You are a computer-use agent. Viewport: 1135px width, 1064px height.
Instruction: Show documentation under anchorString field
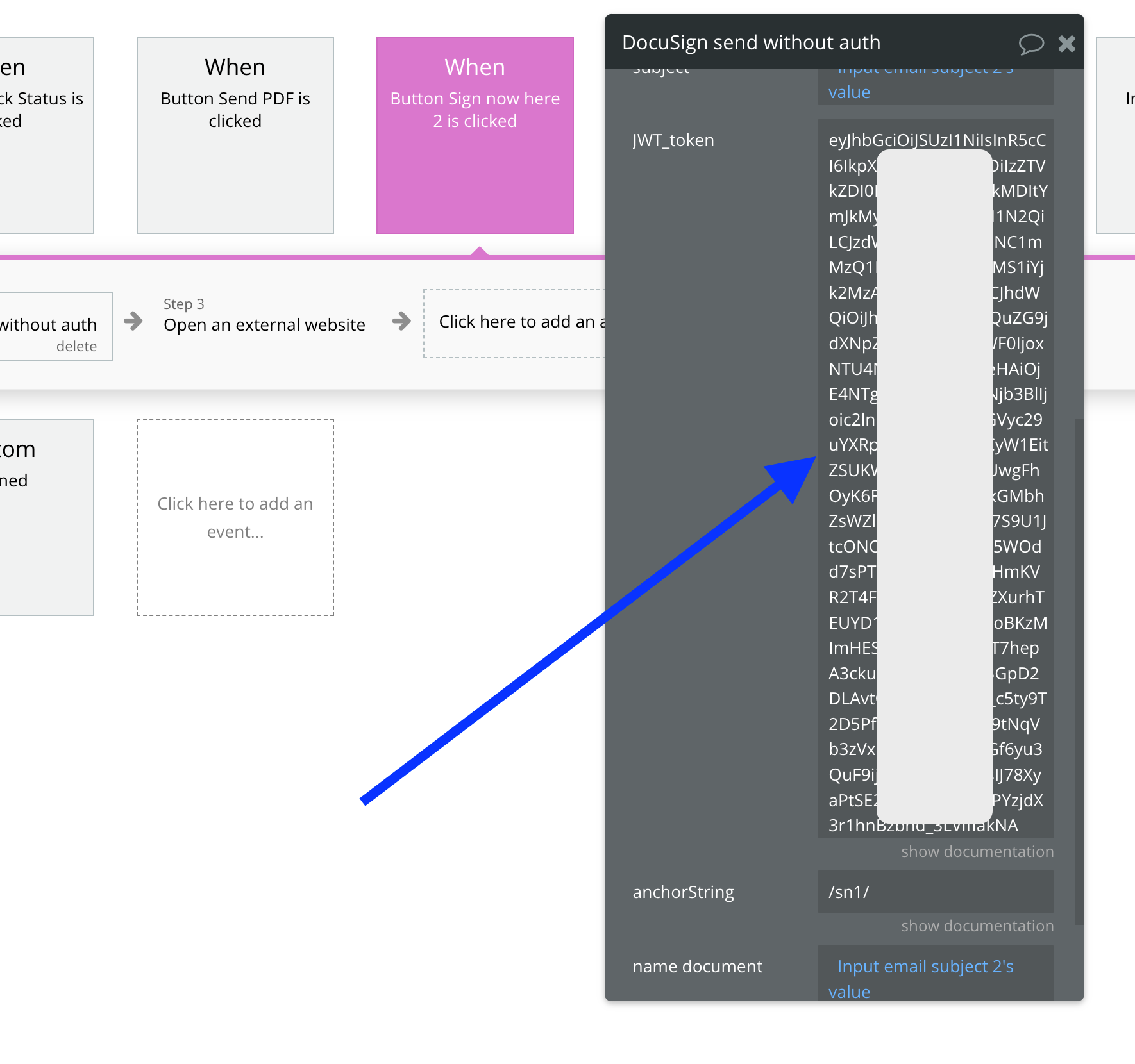point(977,926)
